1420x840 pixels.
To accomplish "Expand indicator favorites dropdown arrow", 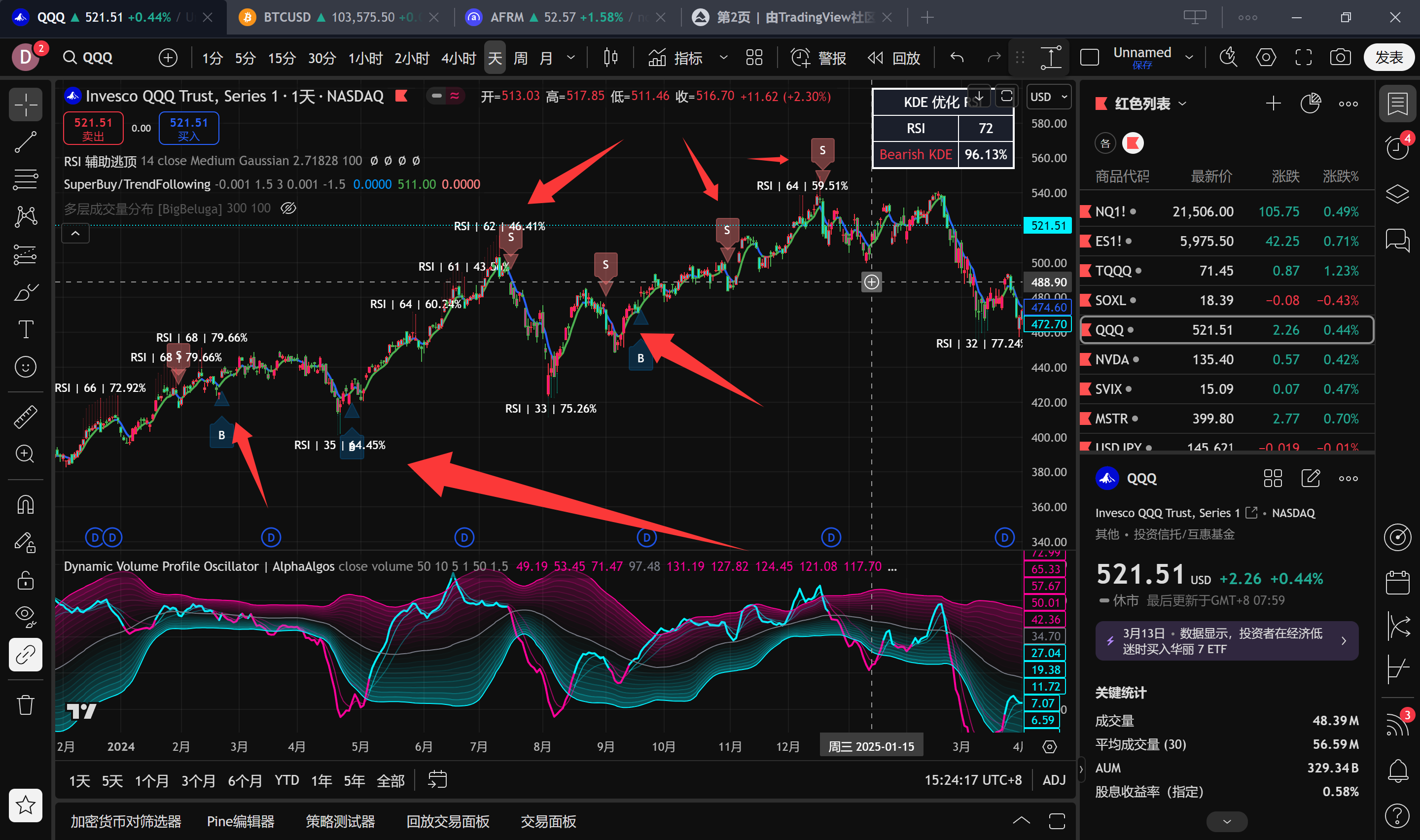I will click(723, 58).
